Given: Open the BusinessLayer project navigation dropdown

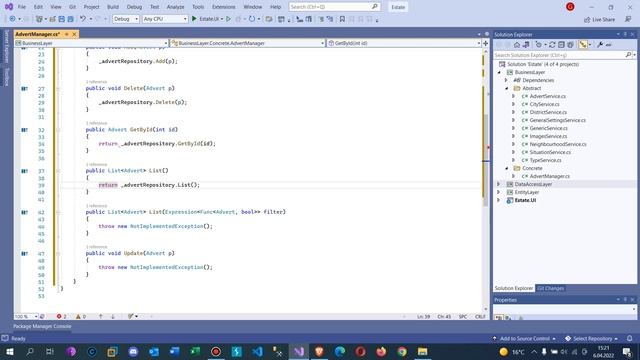Looking at the screenshot, I should pos(91,43).
